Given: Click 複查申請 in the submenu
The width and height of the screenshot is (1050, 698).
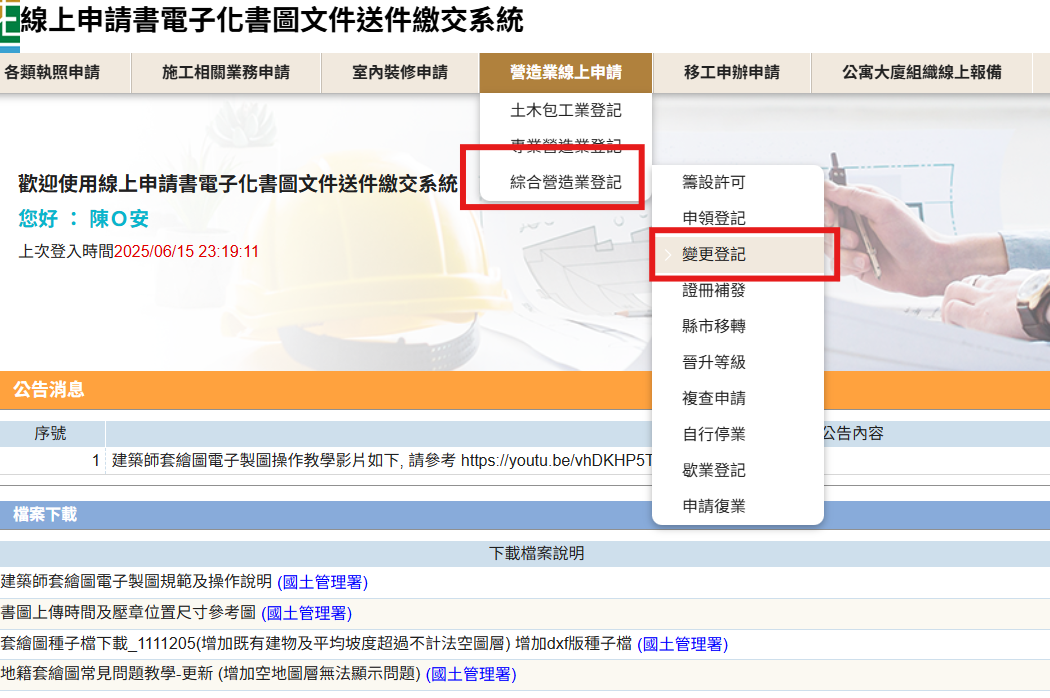Looking at the screenshot, I should coord(714,398).
